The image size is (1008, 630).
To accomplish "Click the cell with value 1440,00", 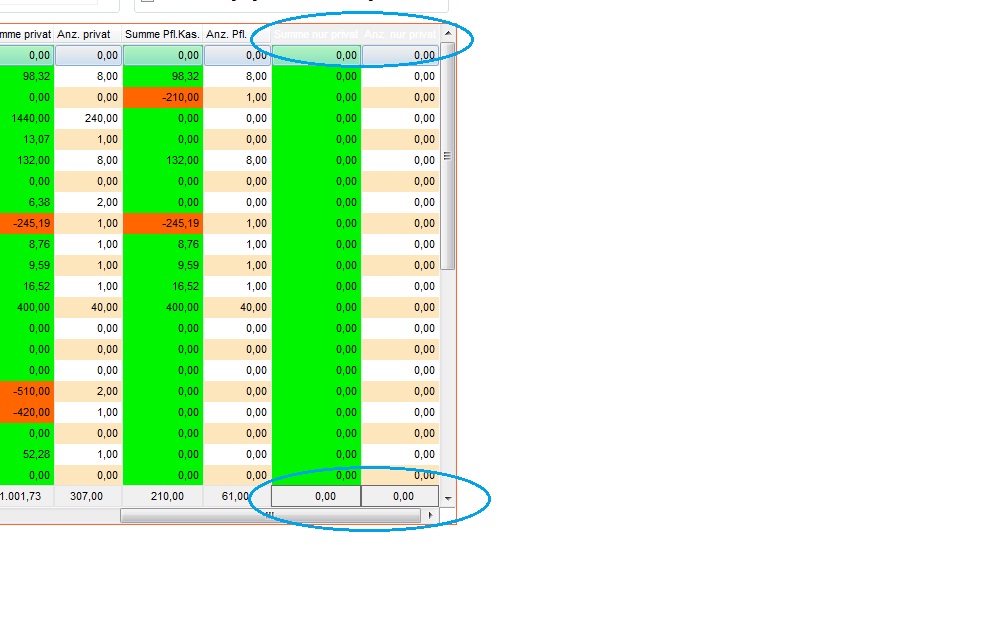I will coord(26,118).
